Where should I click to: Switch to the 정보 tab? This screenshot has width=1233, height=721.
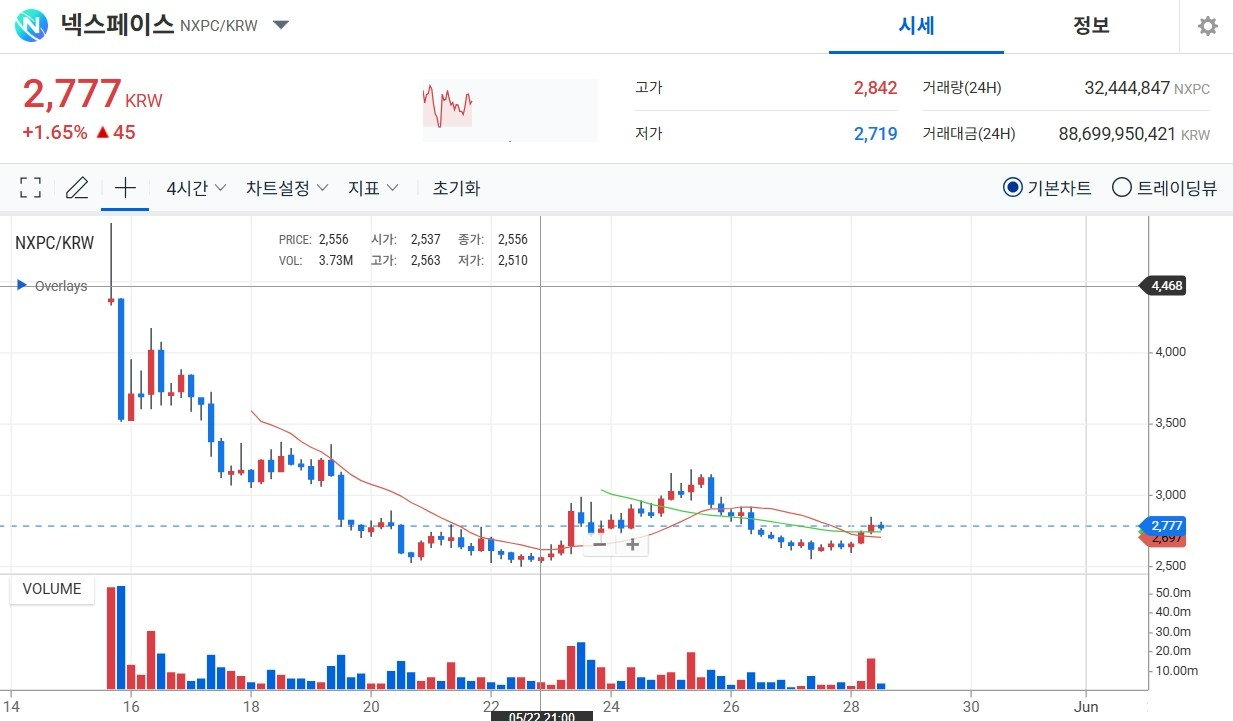point(1091,26)
